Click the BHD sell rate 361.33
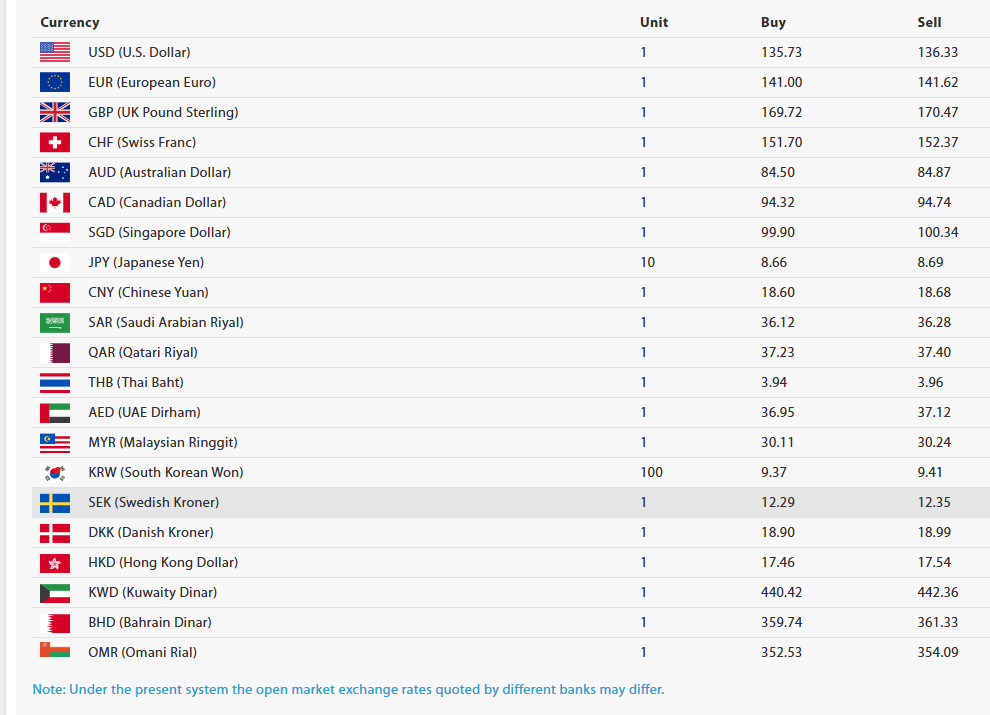Viewport: 990px width, 715px height. [x=937, y=622]
